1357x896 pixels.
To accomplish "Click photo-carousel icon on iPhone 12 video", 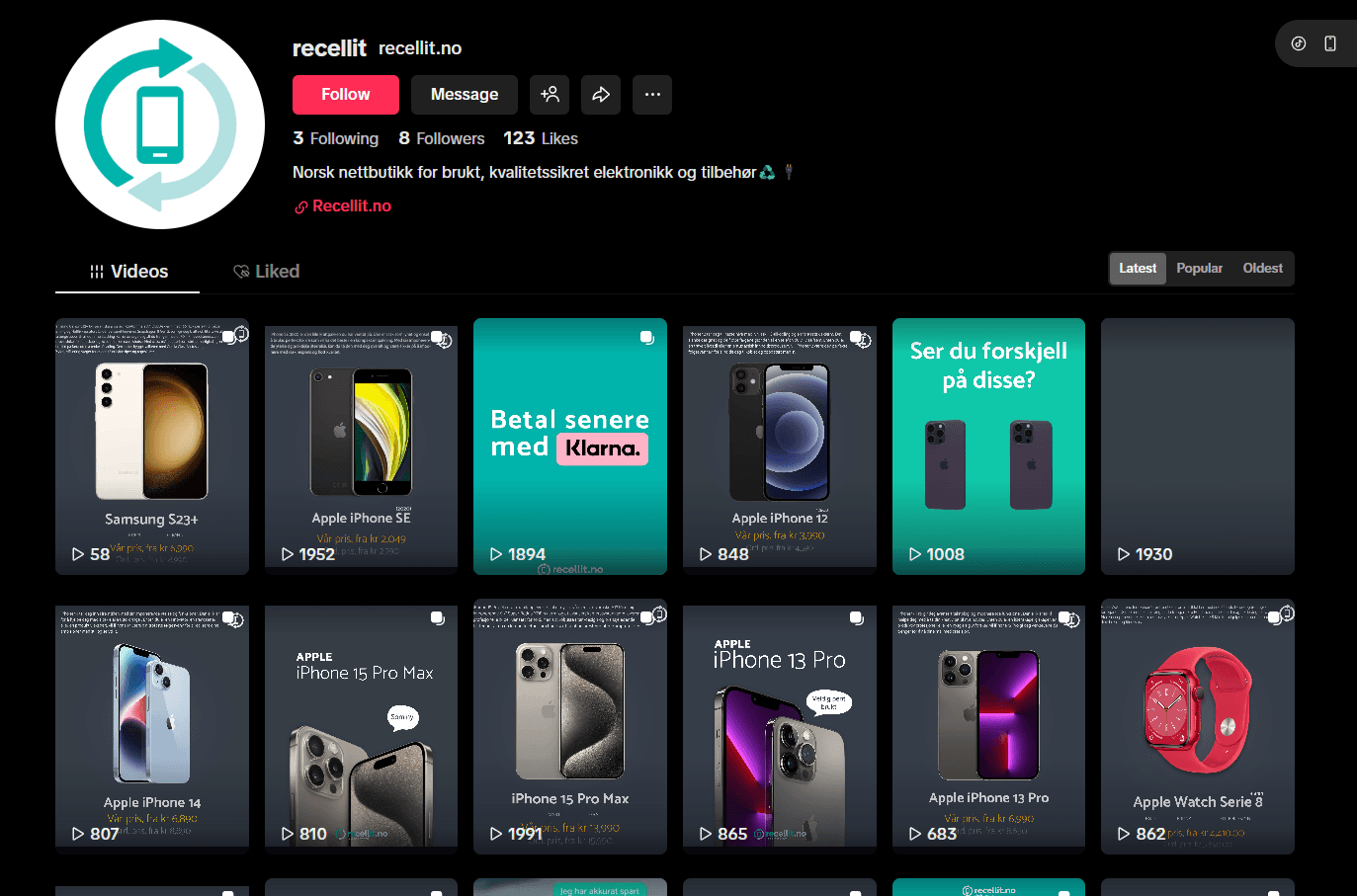I will coord(856,338).
